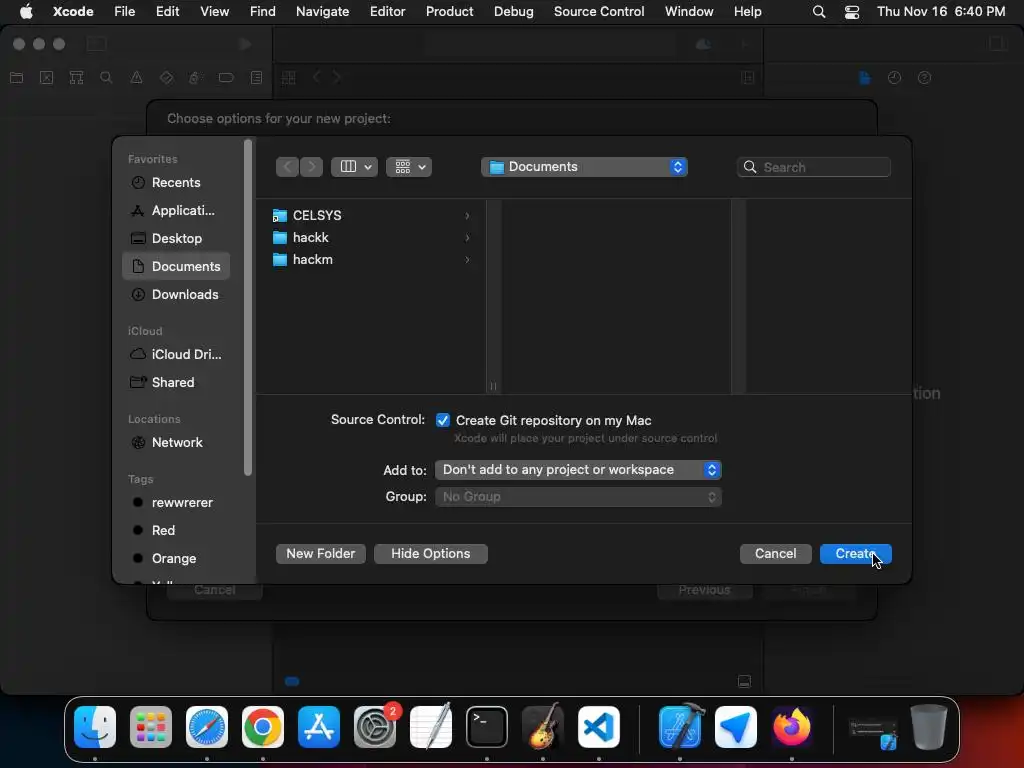Screen dimensions: 1024x768
Task: Focus the Search field
Action: pyautogui.click(x=814, y=167)
